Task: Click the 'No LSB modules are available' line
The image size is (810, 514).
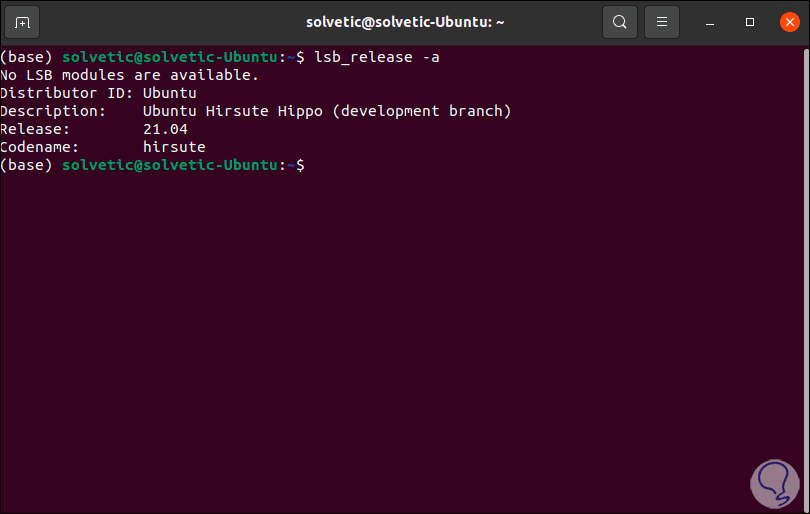Action: click(130, 75)
